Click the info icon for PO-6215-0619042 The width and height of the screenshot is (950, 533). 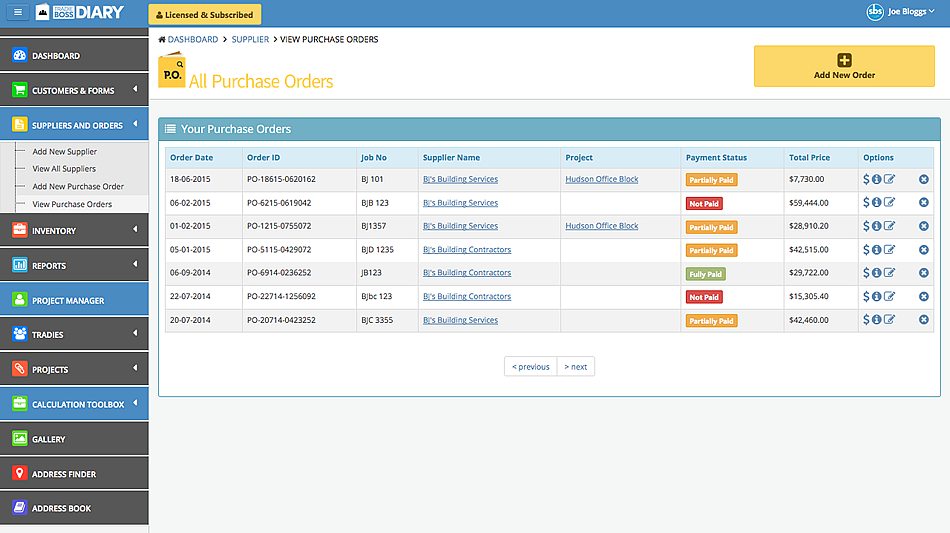click(x=876, y=202)
